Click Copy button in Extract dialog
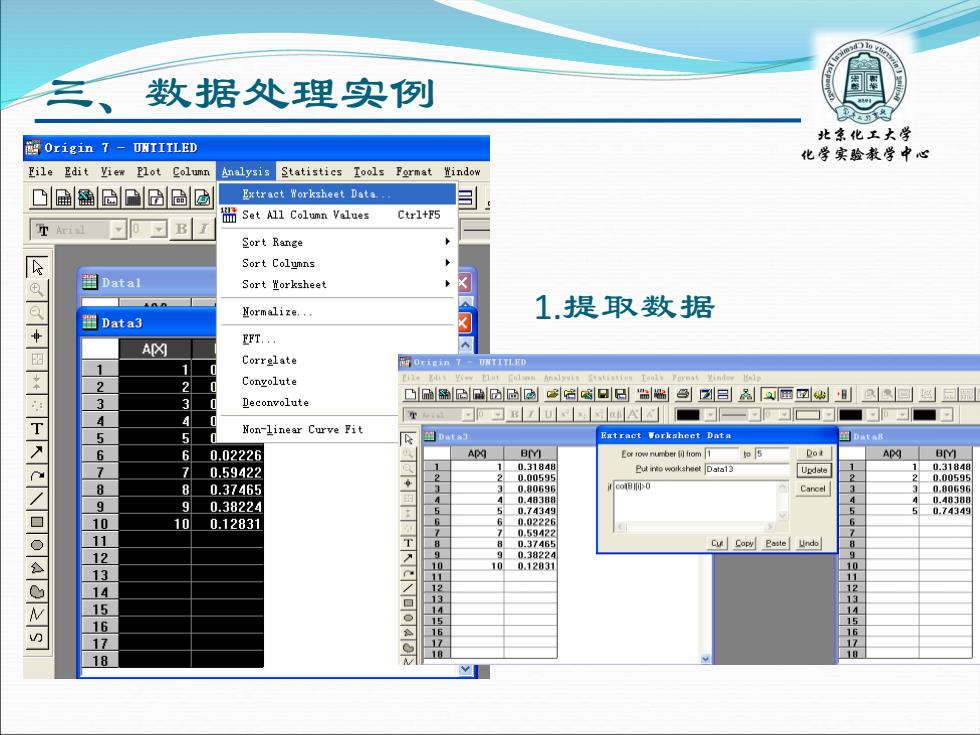The image size is (980, 735). click(744, 543)
